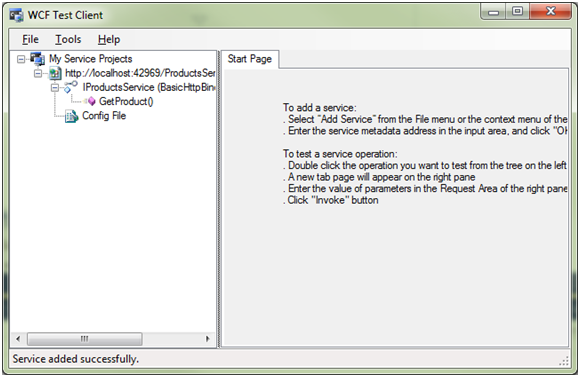The image size is (580, 377).
Task: Minimize the WCF Test Client window
Action: coord(493,12)
